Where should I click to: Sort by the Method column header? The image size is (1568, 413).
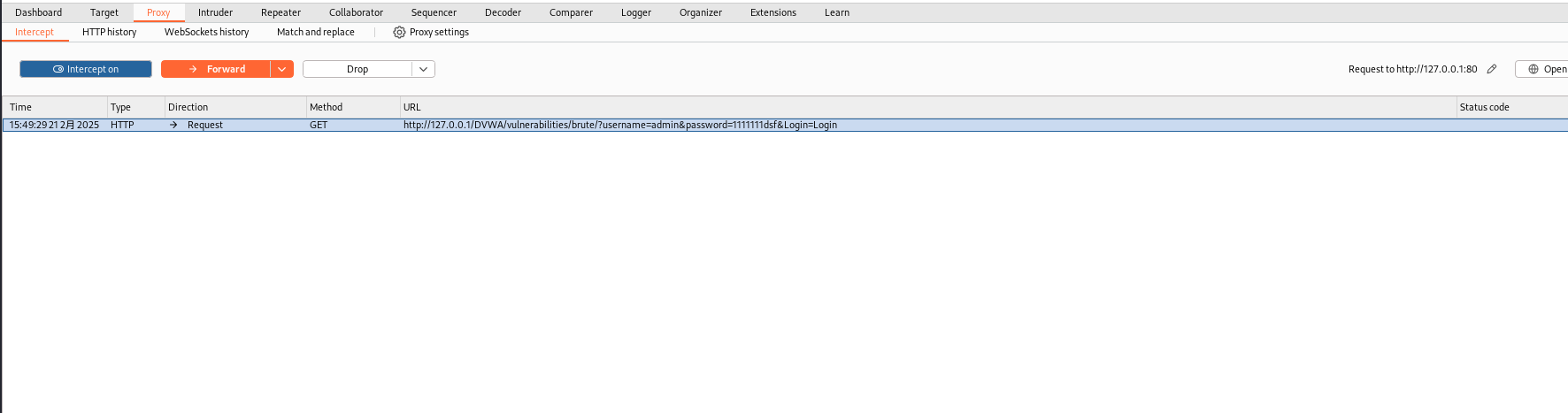pyautogui.click(x=353, y=107)
